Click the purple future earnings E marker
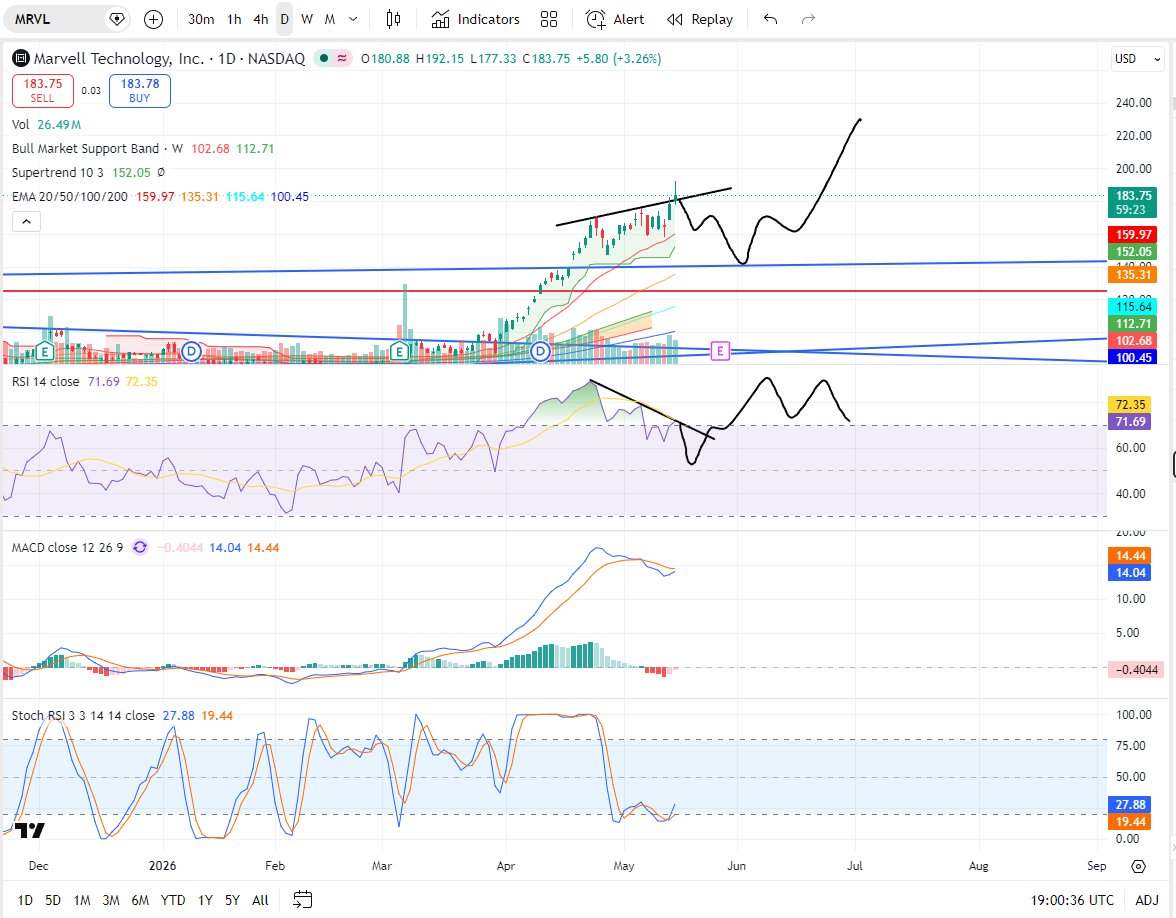 pos(720,351)
